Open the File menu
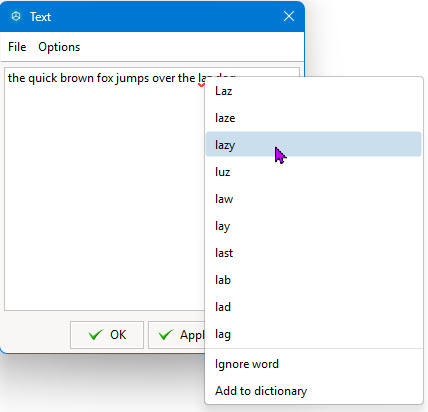 point(17,47)
